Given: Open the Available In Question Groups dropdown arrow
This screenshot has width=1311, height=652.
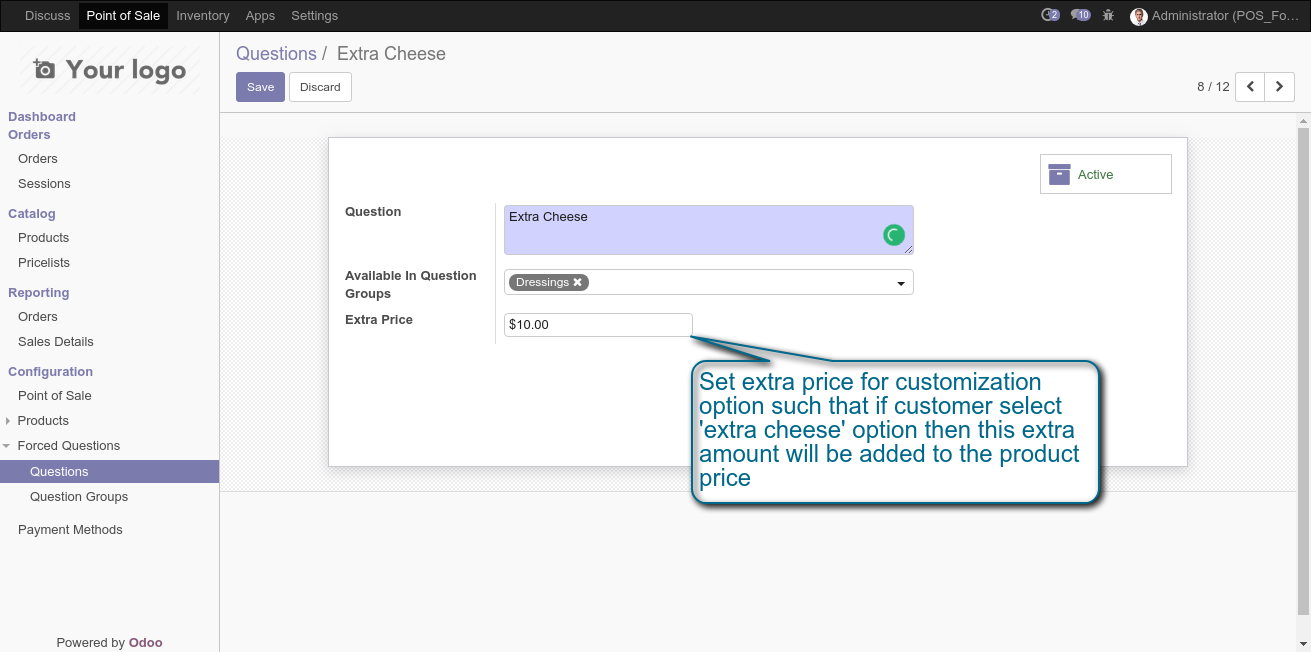Looking at the screenshot, I should [x=901, y=284].
